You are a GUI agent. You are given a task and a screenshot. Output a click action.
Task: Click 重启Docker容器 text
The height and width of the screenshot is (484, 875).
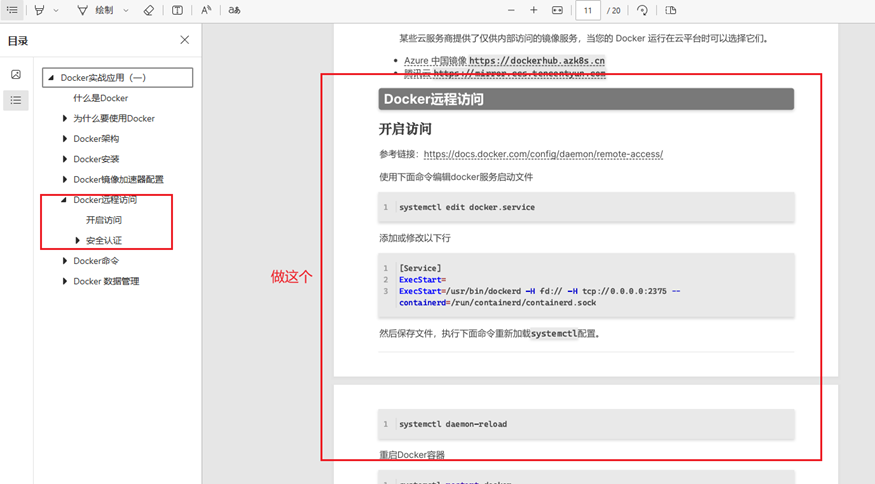pyautogui.click(x=412, y=454)
